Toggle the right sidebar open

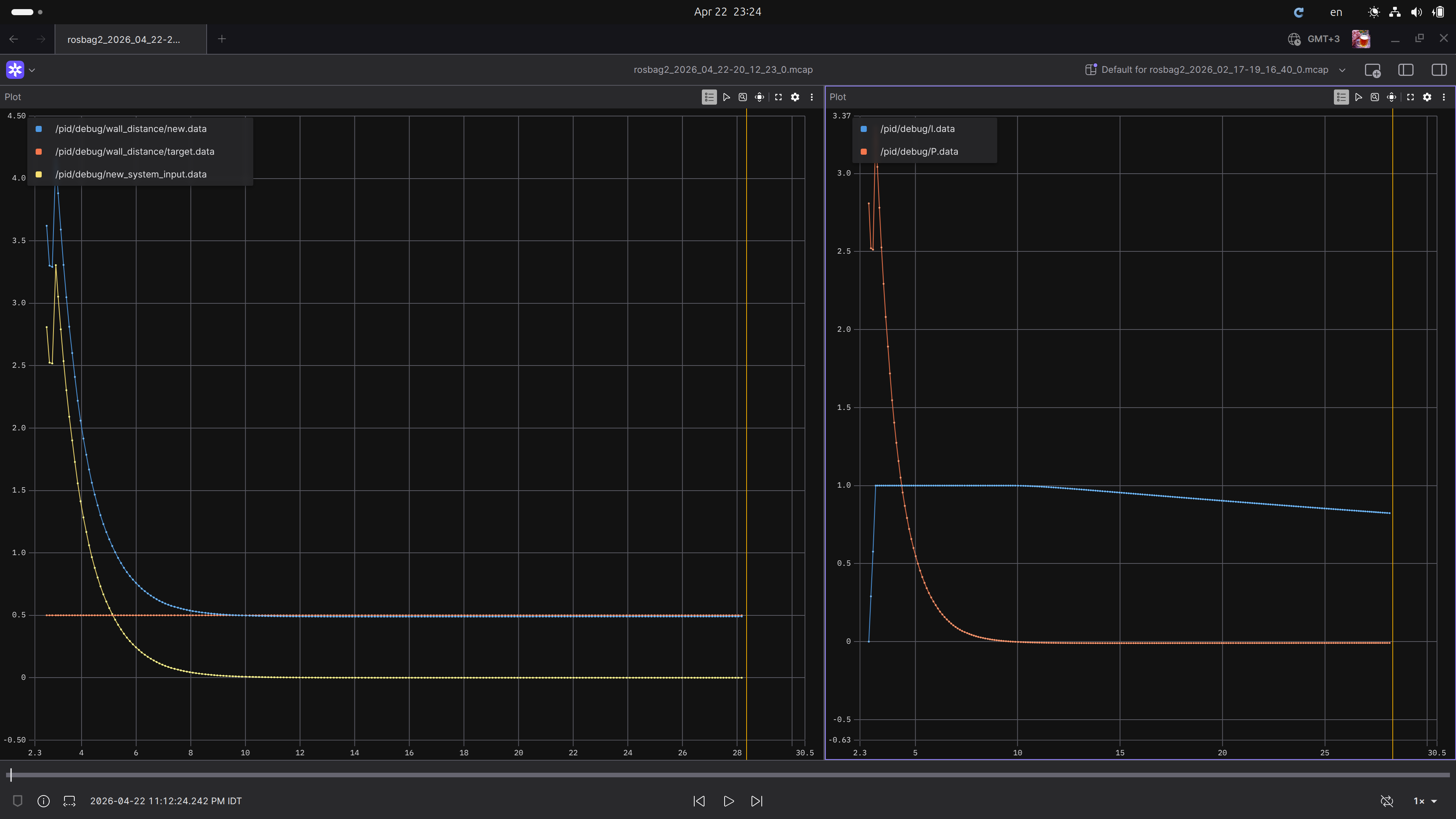point(1439,69)
